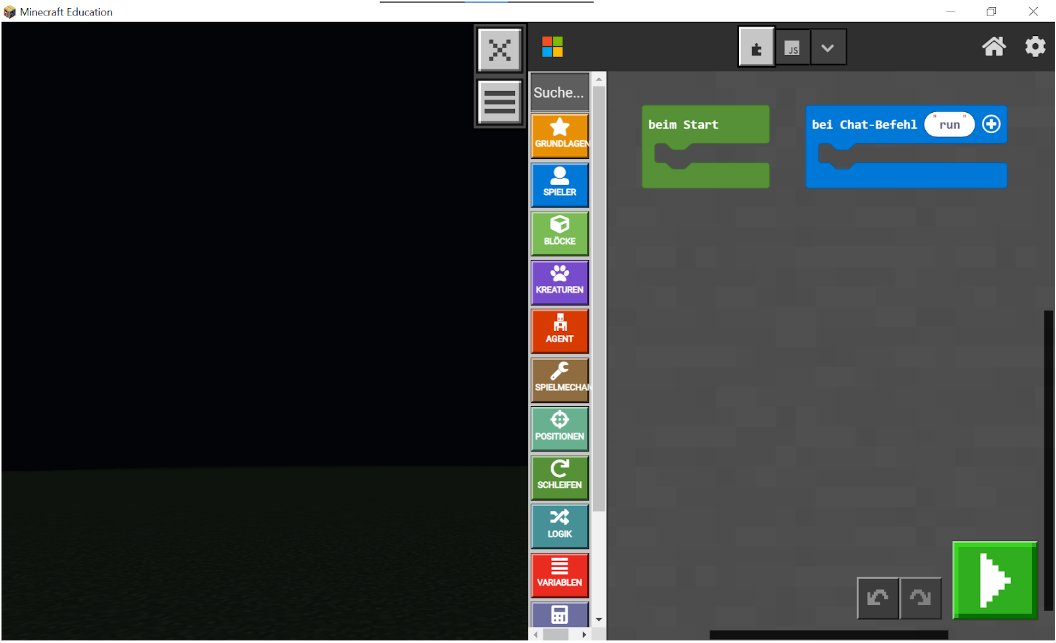Viewport: 1056px width, 643px height.
Task: Click the Suche search field
Action: pos(559,92)
